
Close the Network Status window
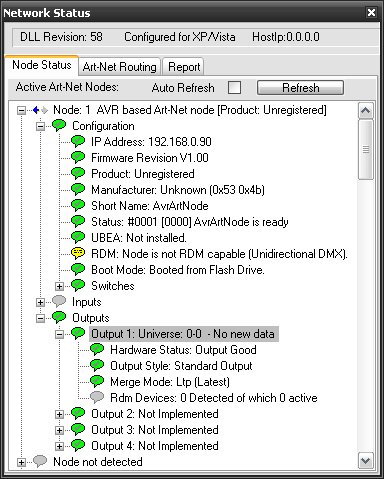(x=371, y=13)
